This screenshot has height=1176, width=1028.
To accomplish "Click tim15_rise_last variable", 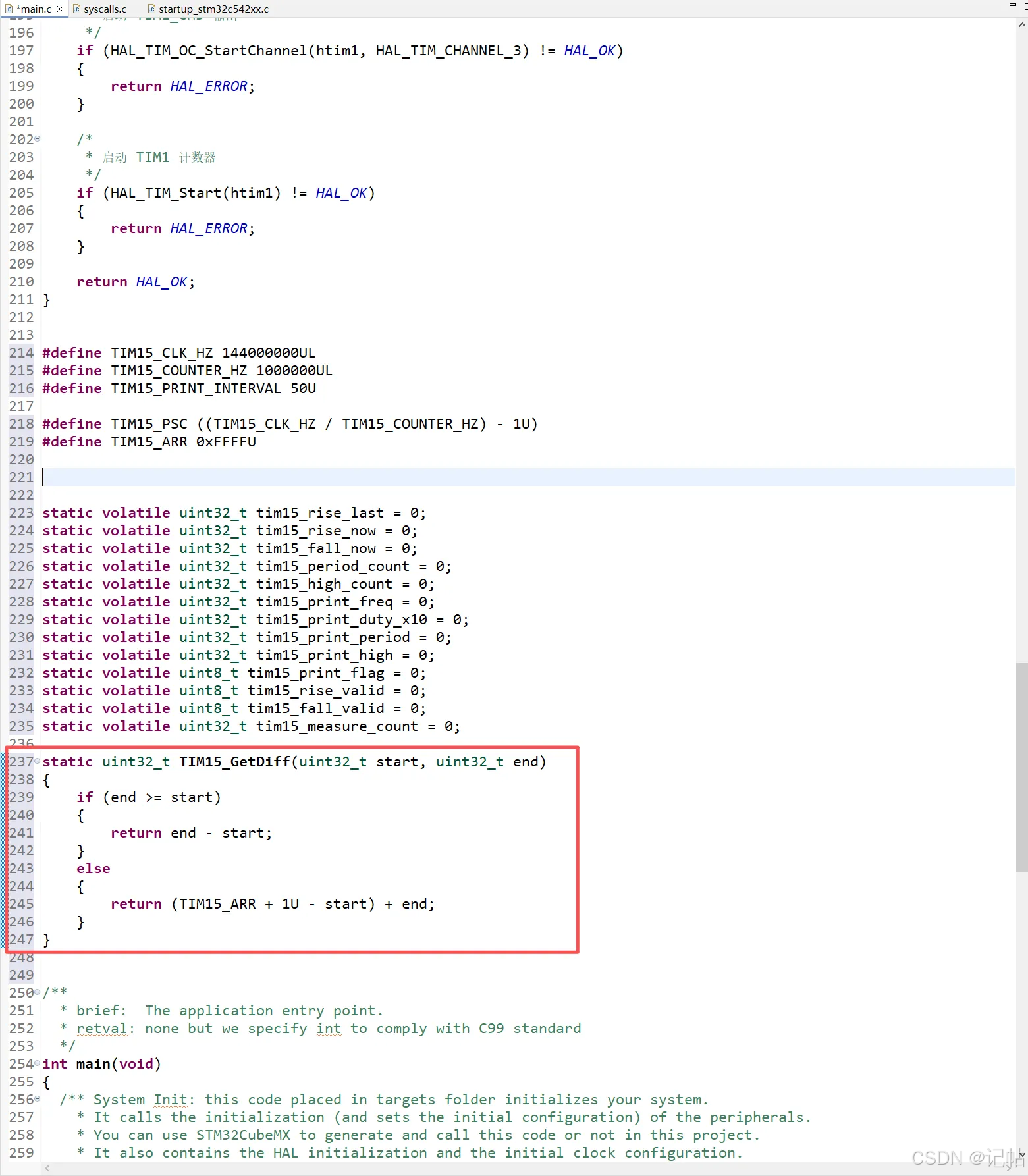I will 319,513.
